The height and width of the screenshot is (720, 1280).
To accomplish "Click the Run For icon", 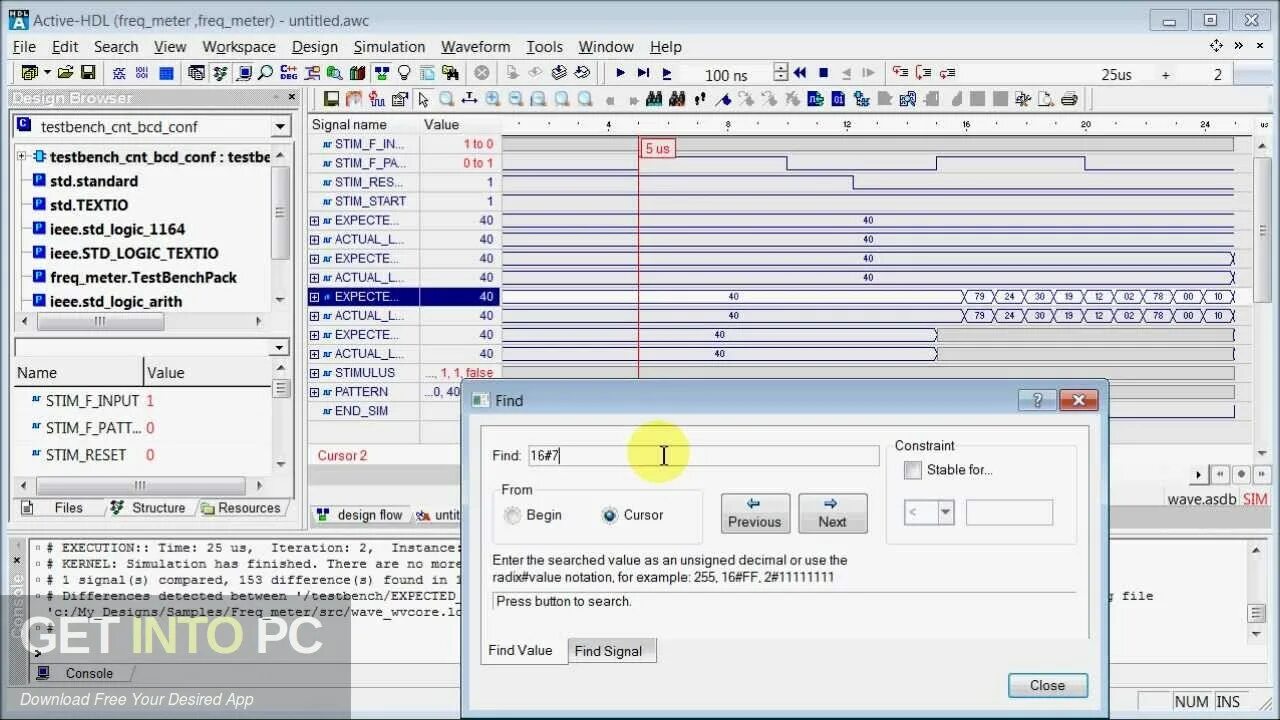I will pyautogui.click(x=667, y=73).
